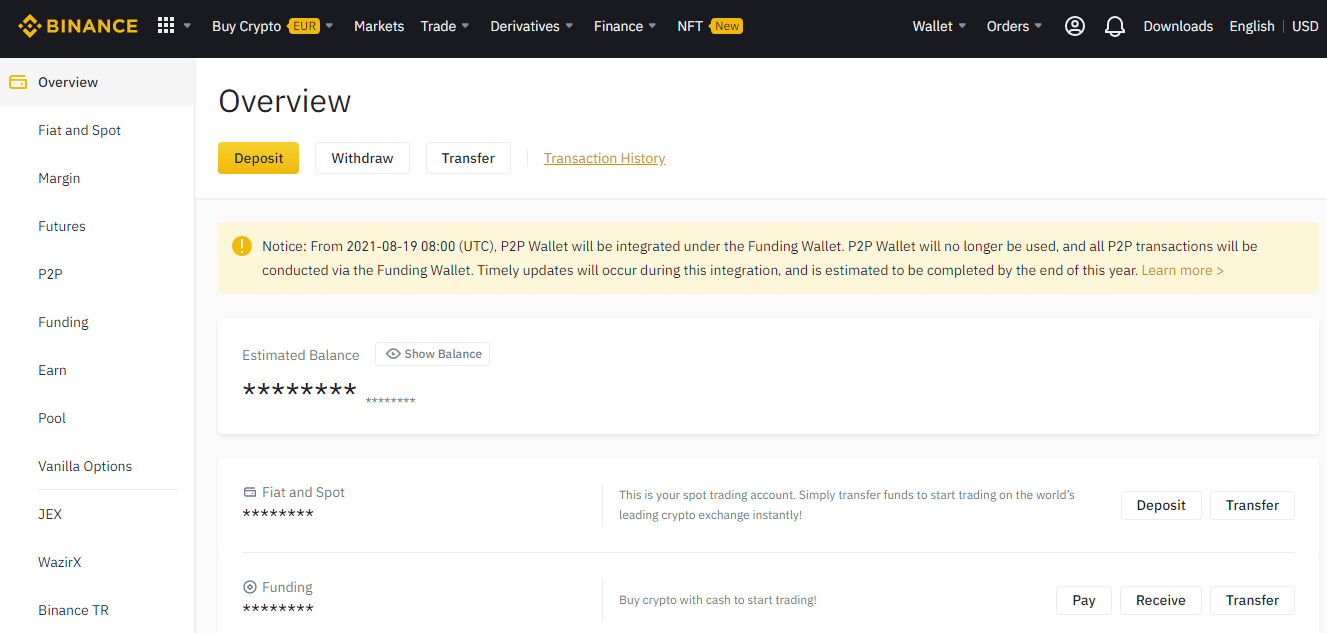
Task: Open the apps grid menu icon
Action: 166,26
